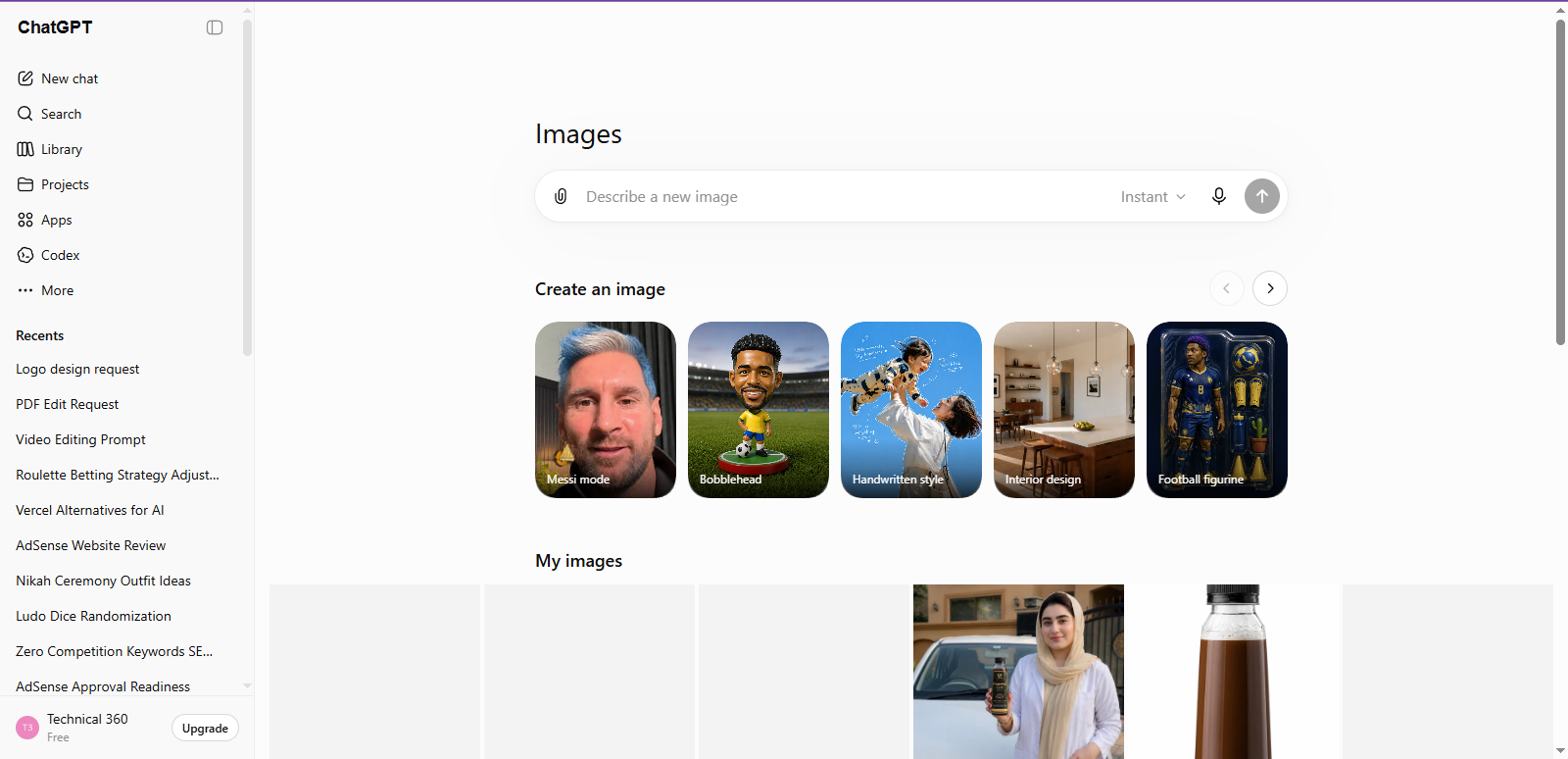Open the Technical 360 account menu
Screen dimensions: 1568x759
[x=88, y=728]
